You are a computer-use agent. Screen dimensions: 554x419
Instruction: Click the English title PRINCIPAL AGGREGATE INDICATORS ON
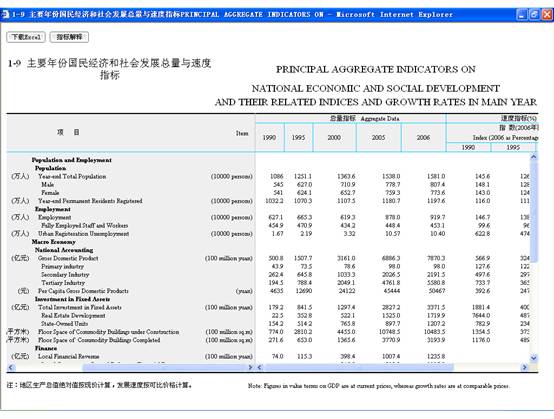pyautogui.click(x=376, y=69)
